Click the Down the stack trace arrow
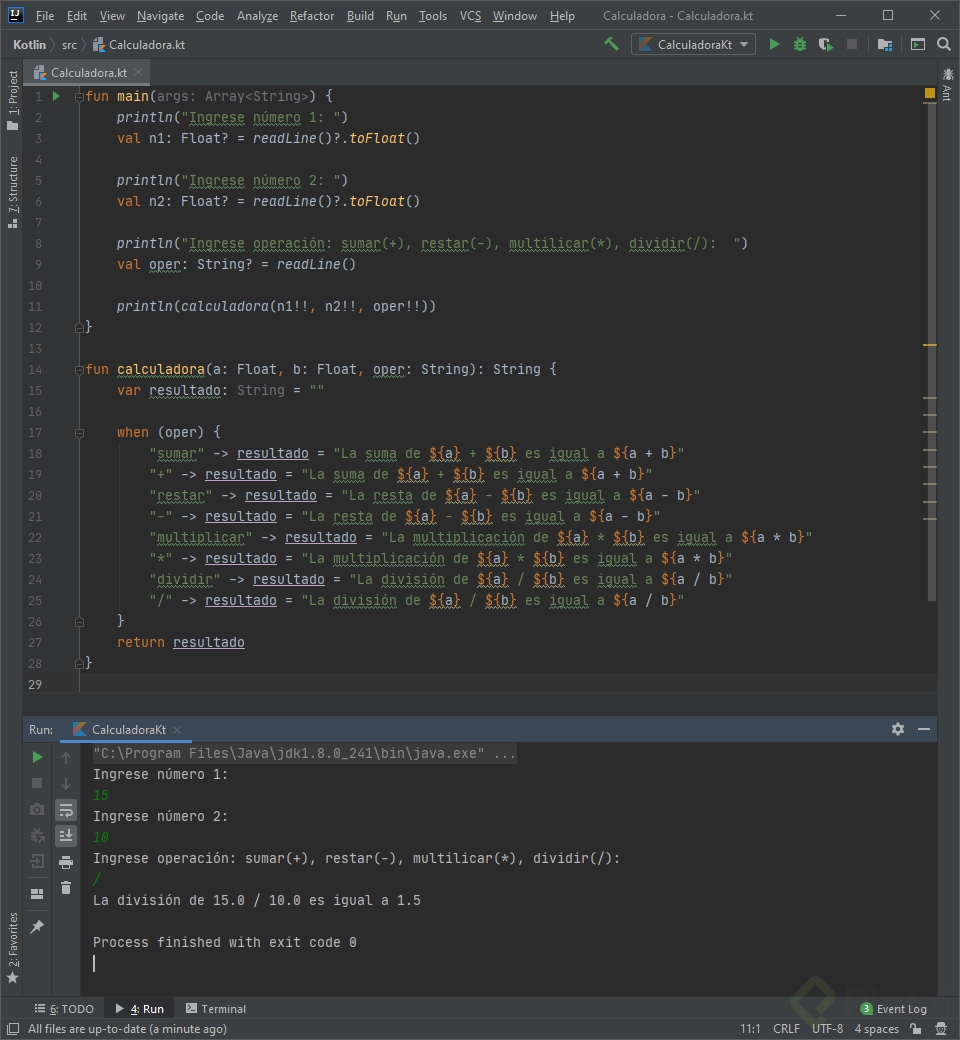The height and width of the screenshot is (1040, 960). click(x=66, y=783)
